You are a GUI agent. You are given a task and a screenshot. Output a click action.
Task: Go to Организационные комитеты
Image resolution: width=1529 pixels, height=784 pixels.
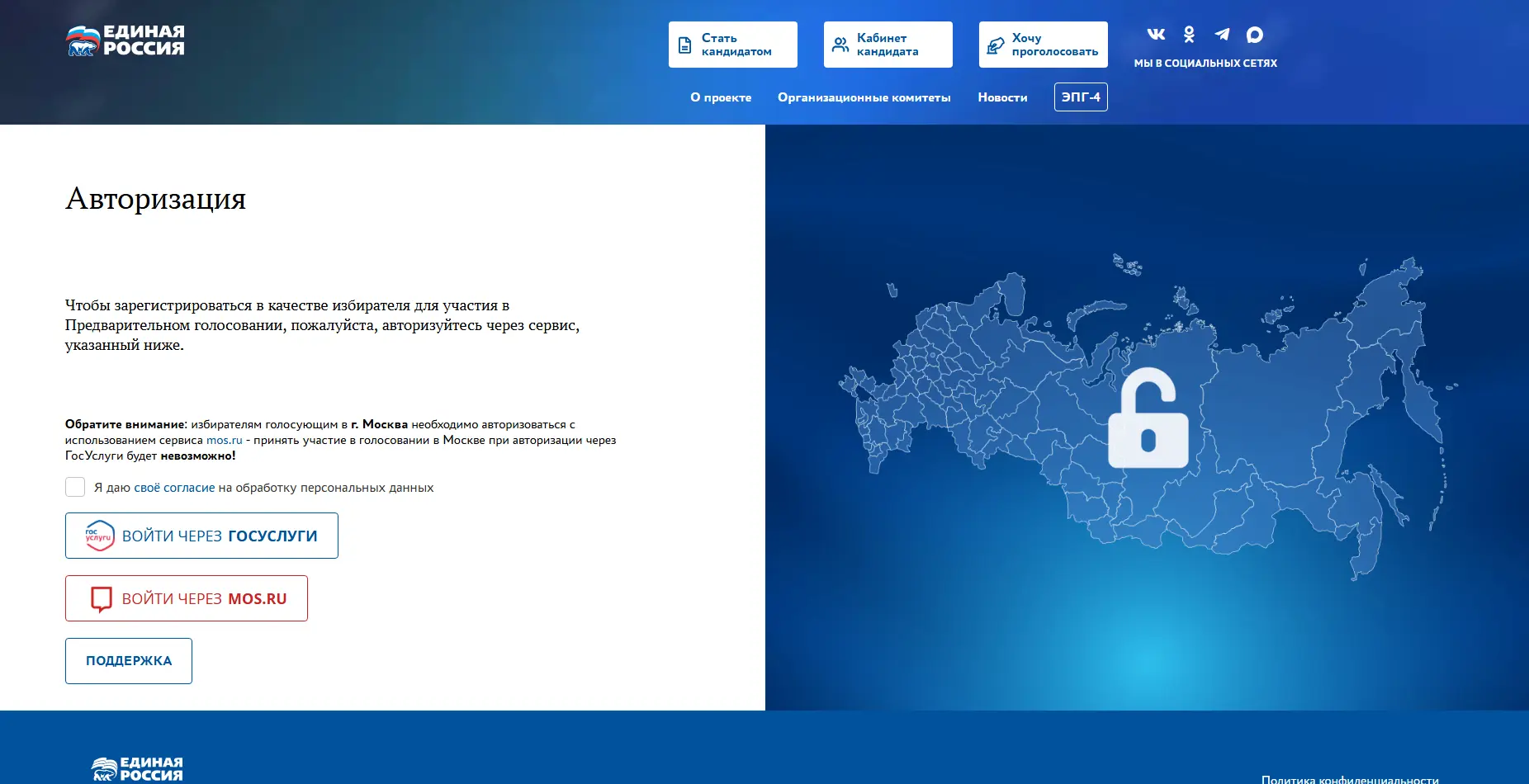(x=864, y=97)
